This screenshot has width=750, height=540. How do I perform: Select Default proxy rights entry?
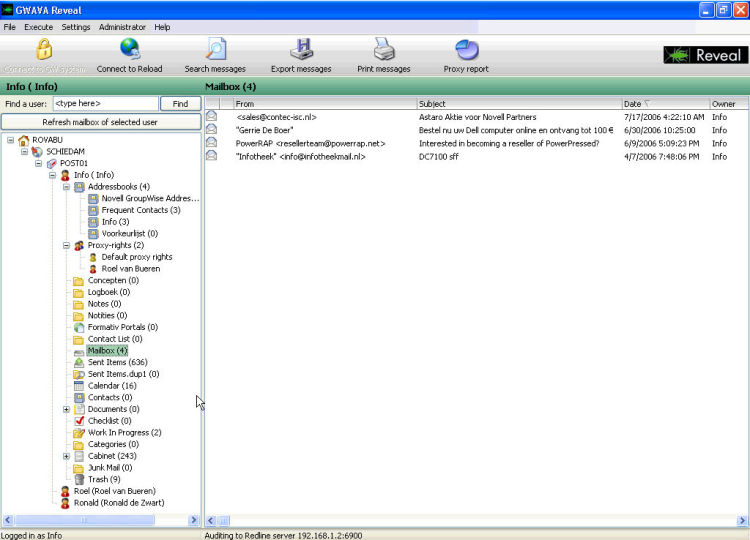[x=137, y=257]
